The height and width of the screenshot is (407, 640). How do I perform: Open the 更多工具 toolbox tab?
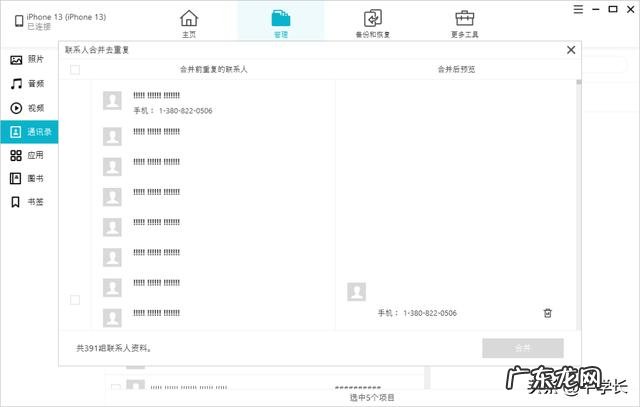(x=464, y=24)
